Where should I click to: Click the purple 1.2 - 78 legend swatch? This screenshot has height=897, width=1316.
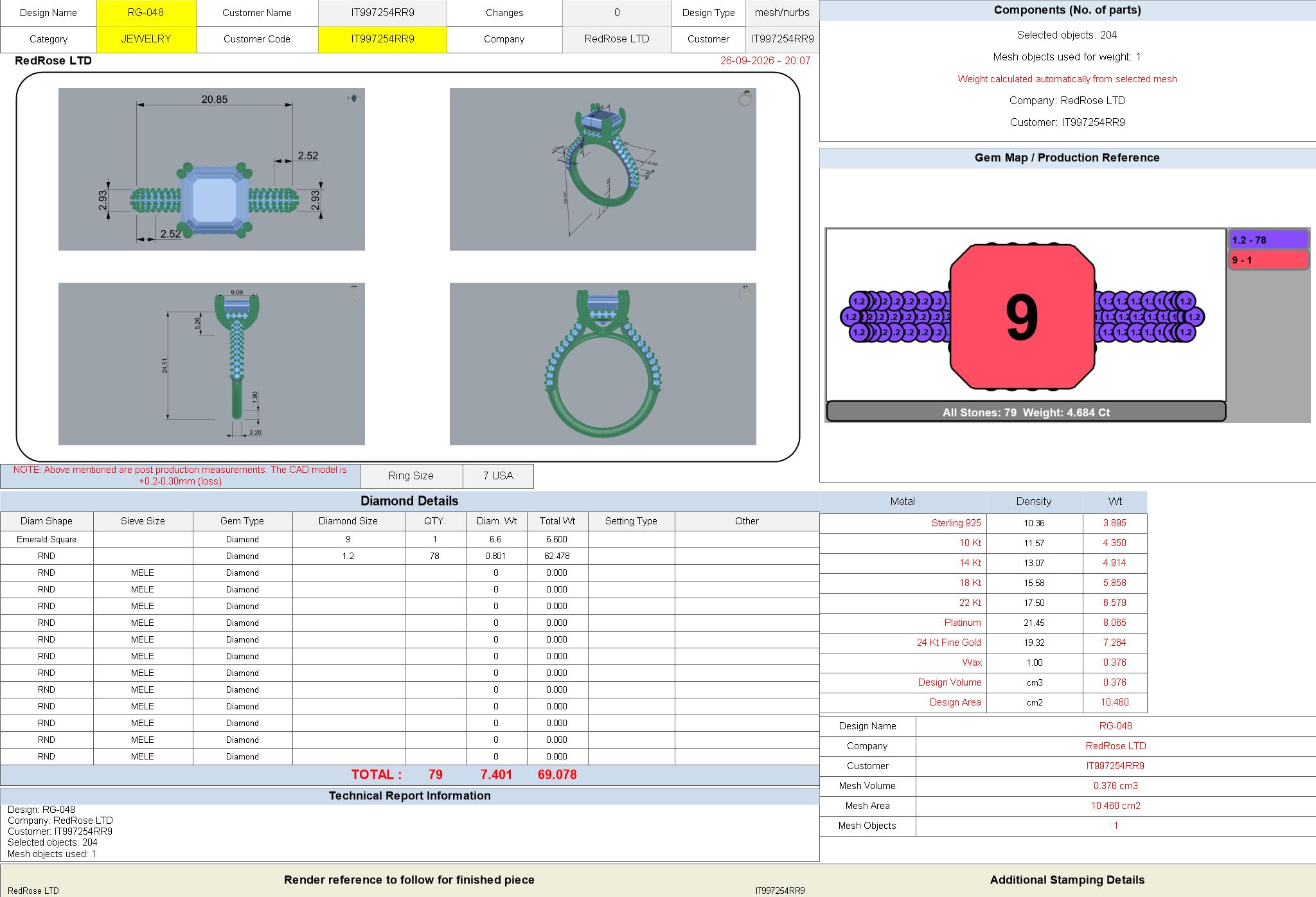tap(1268, 240)
